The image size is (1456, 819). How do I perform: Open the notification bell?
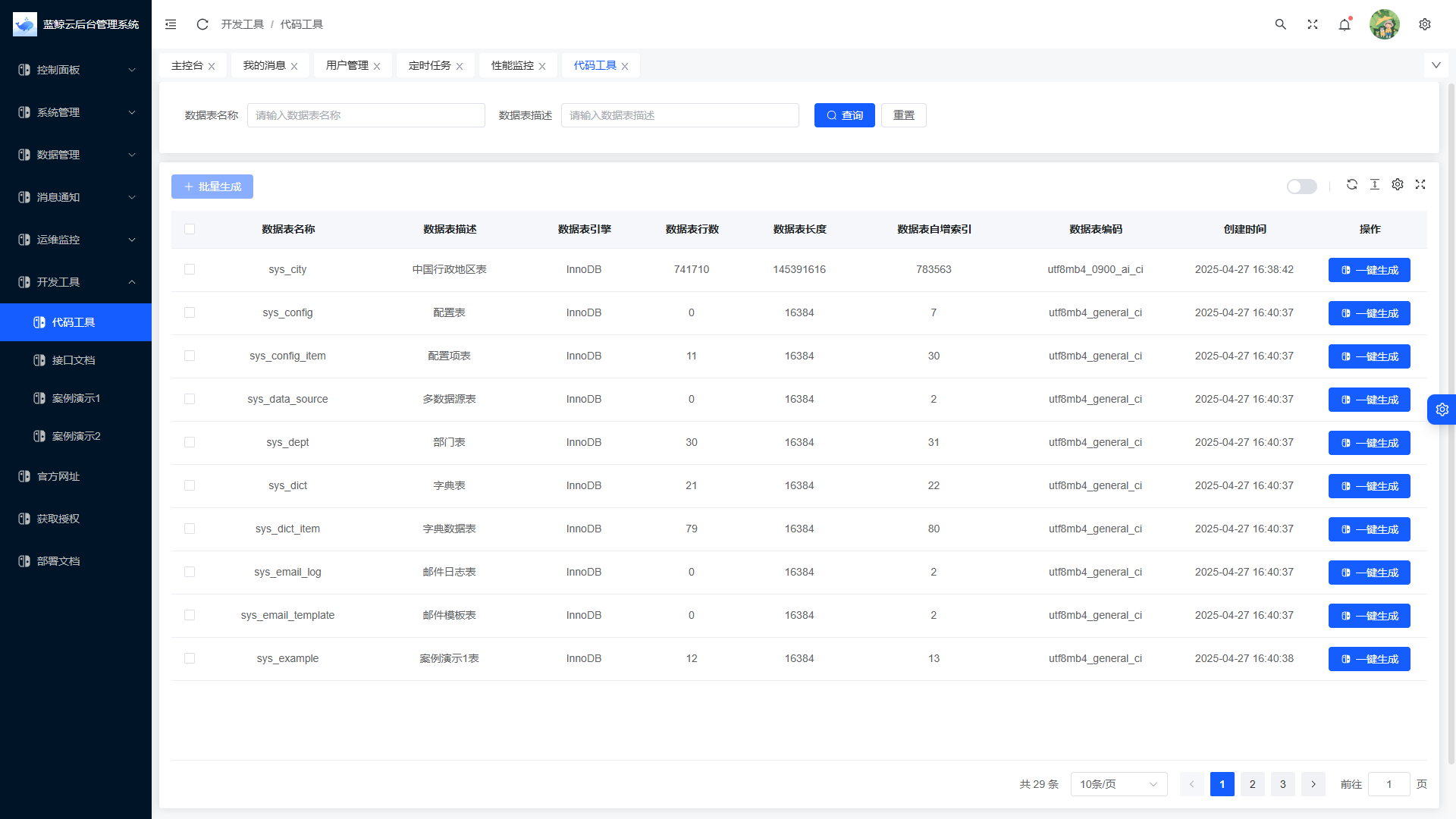pyautogui.click(x=1345, y=24)
